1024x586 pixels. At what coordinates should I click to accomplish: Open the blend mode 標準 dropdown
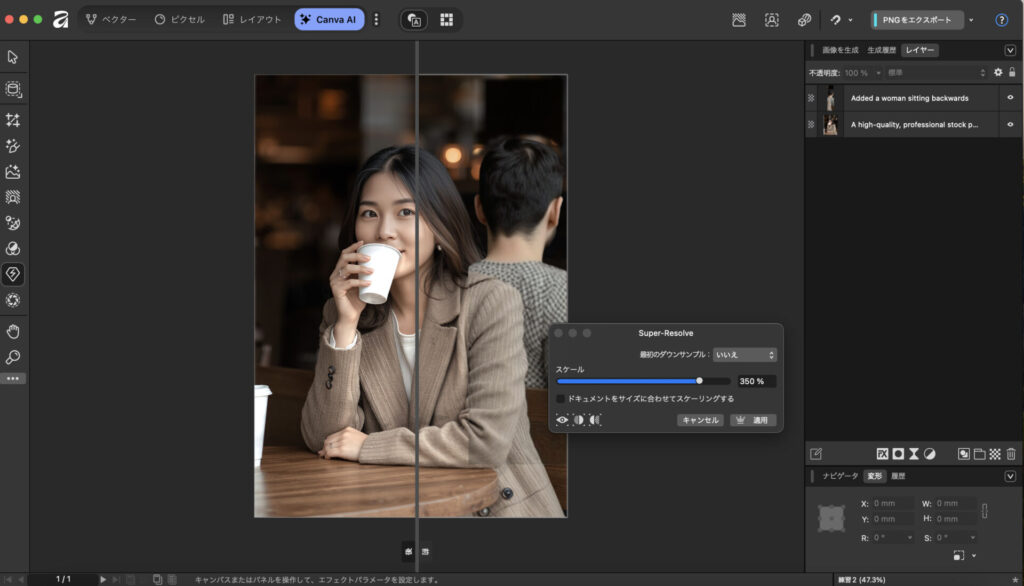[935, 73]
